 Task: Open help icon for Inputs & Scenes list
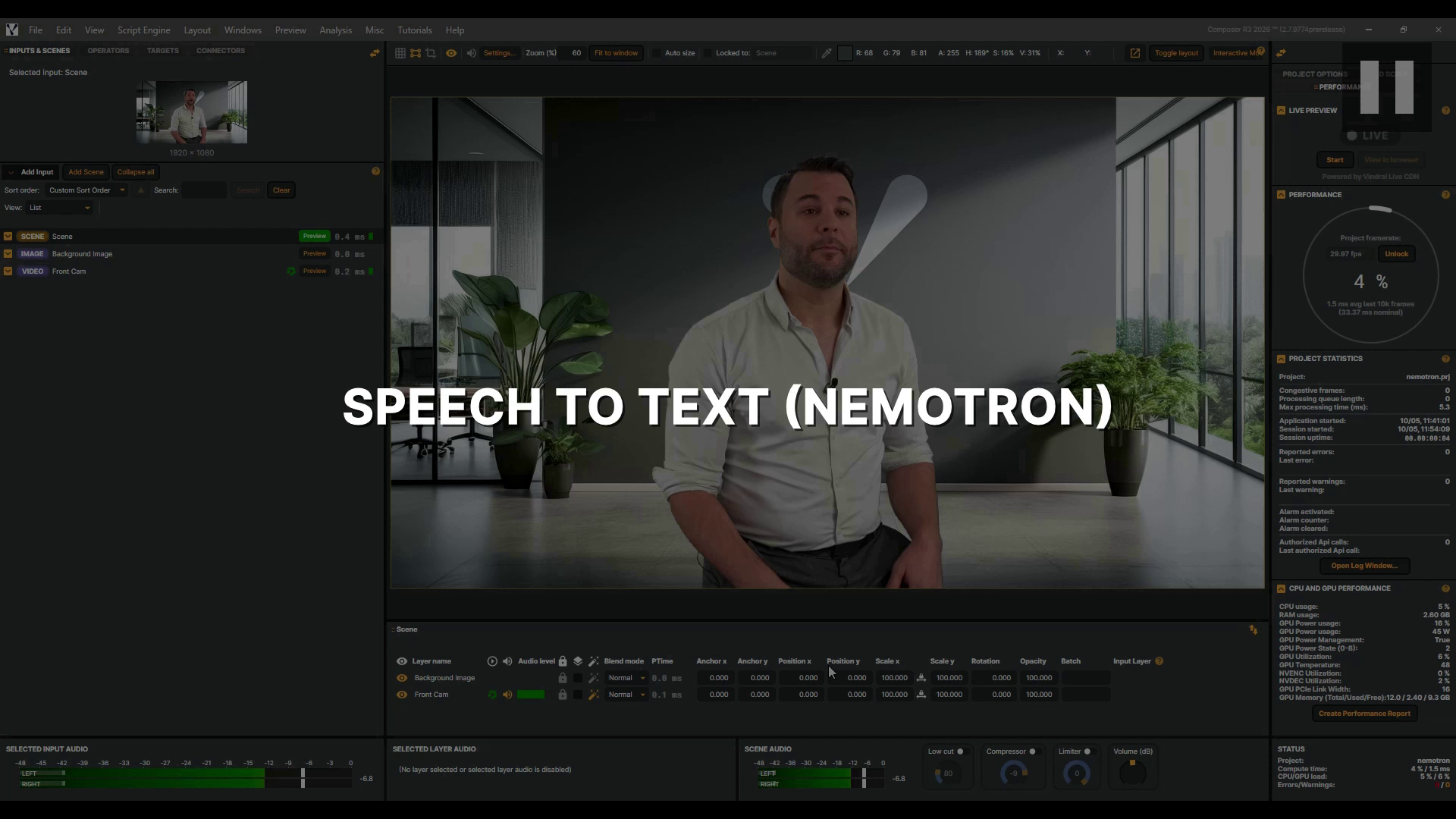point(375,171)
